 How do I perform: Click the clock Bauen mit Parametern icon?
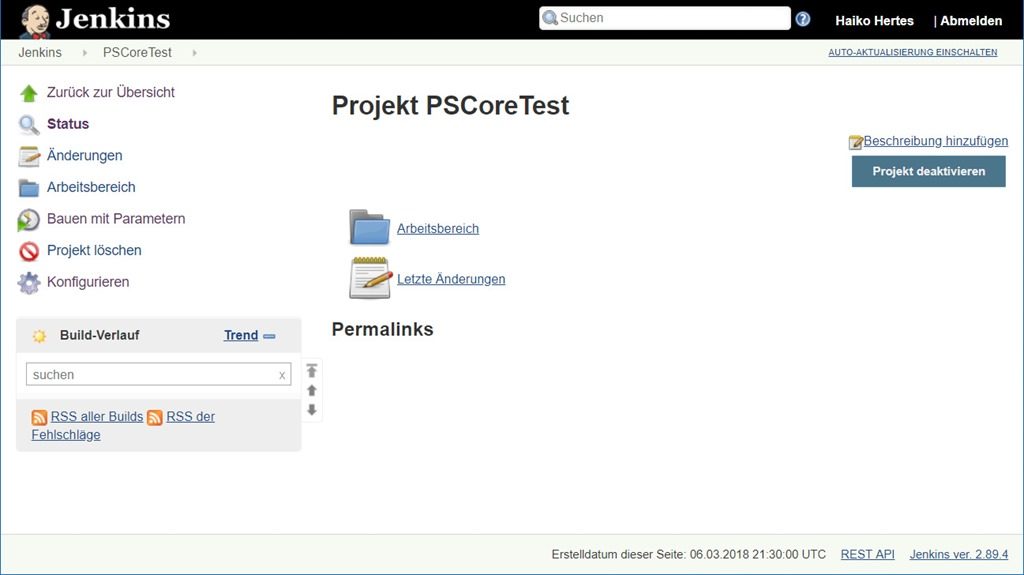[x=29, y=220]
